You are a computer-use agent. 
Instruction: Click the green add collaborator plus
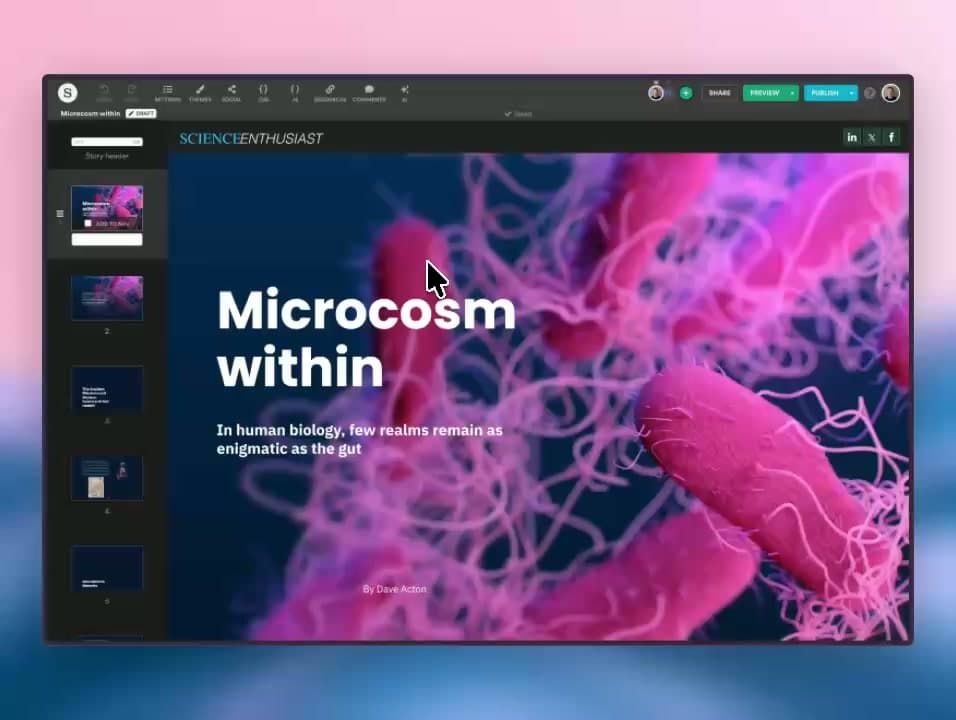pyautogui.click(x=686, y=93)
